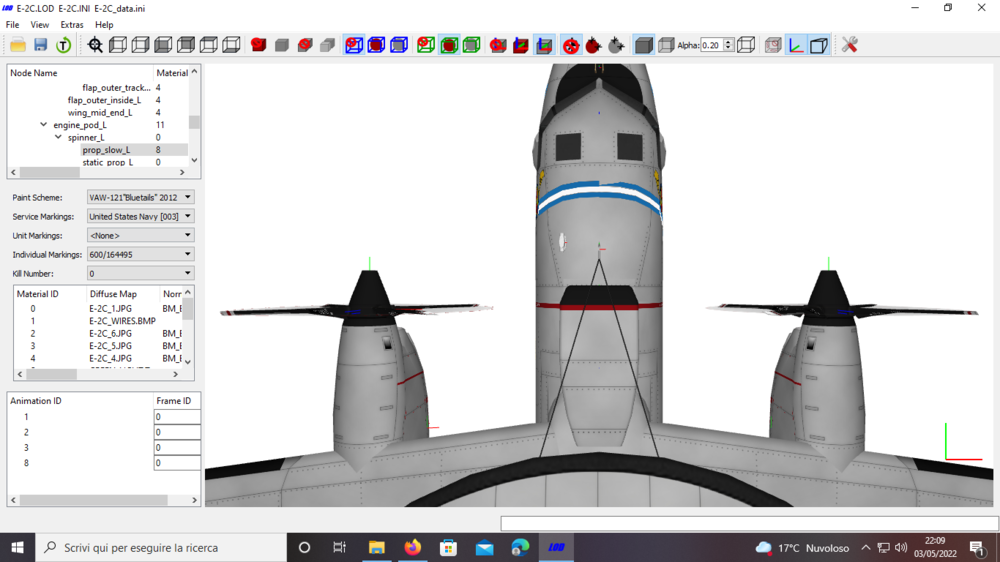This screenshot has height=562, width=1000.
Task: Open the Extras menu
Action: [x=71, y=25]
